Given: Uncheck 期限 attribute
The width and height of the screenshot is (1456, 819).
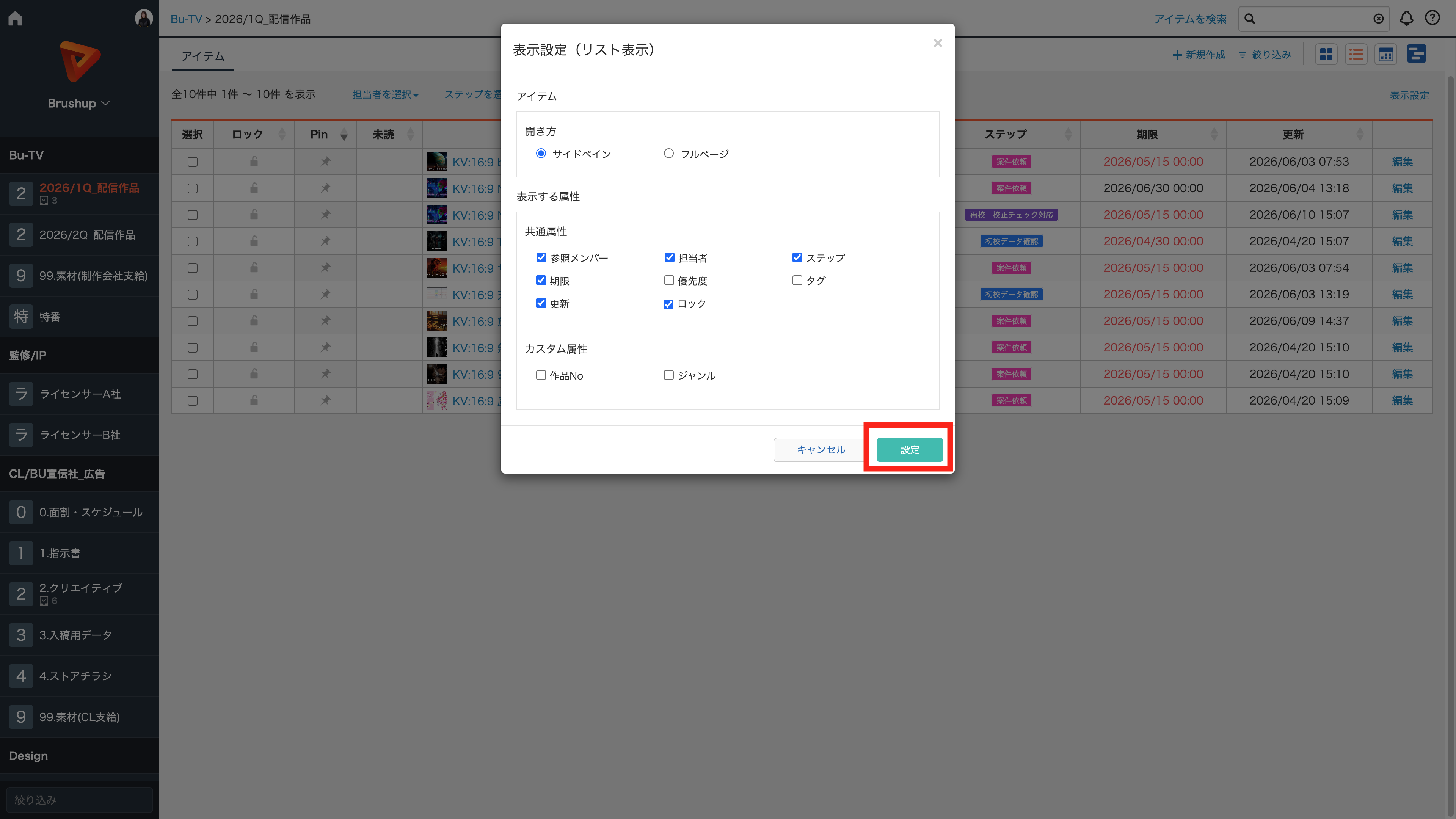Looking at the screenshot, I should click(x=541, y=280).
